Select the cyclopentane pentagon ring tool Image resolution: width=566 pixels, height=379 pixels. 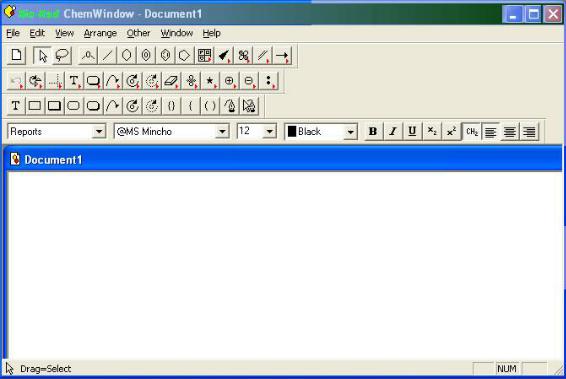184,56
